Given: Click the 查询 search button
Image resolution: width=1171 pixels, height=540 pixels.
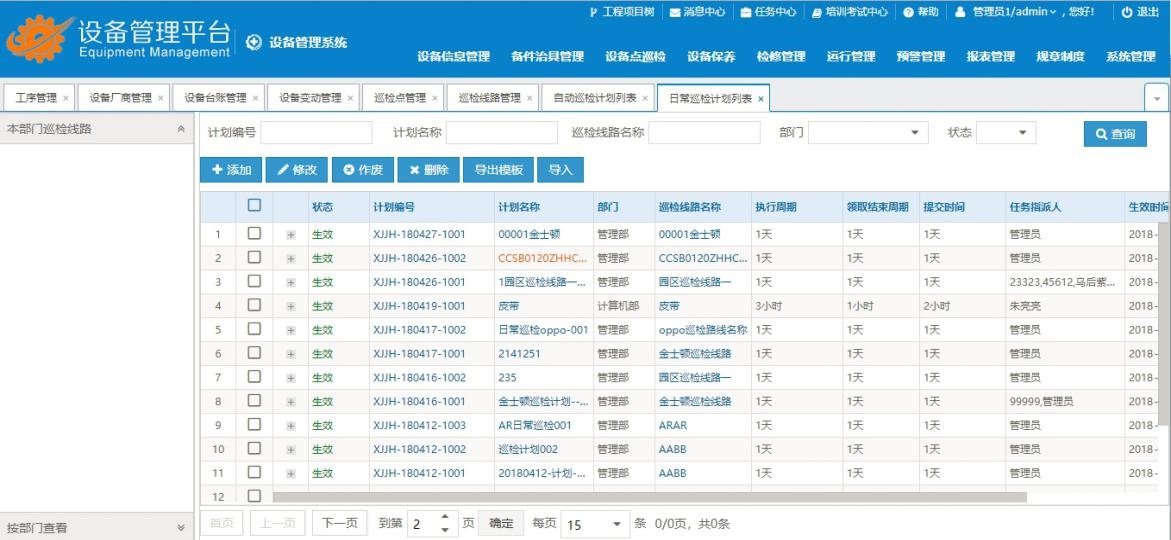Looking at the screenshot, I should pyautogui.click(x=1115, y=134).
